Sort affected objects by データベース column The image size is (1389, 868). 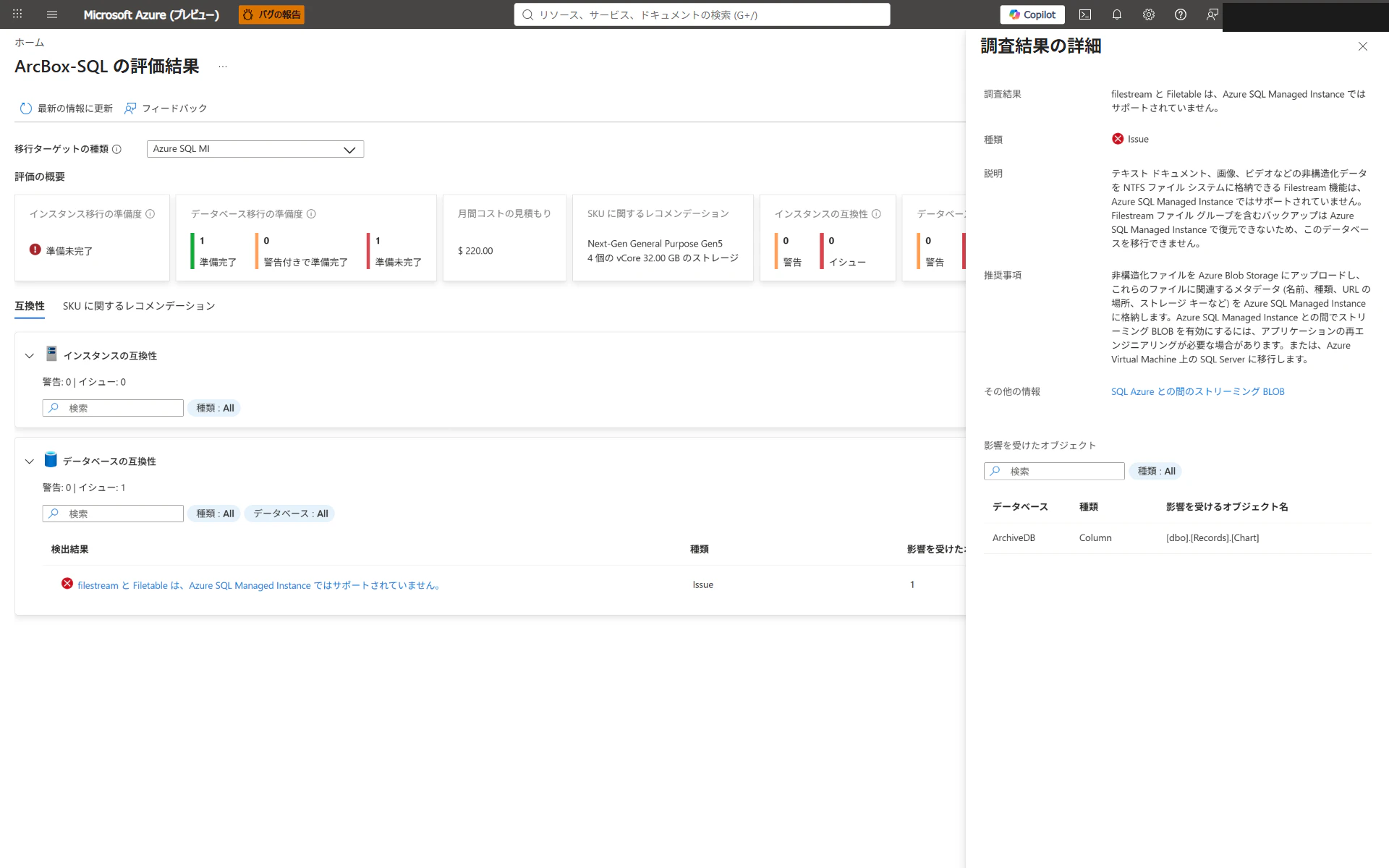point(1020,507)
